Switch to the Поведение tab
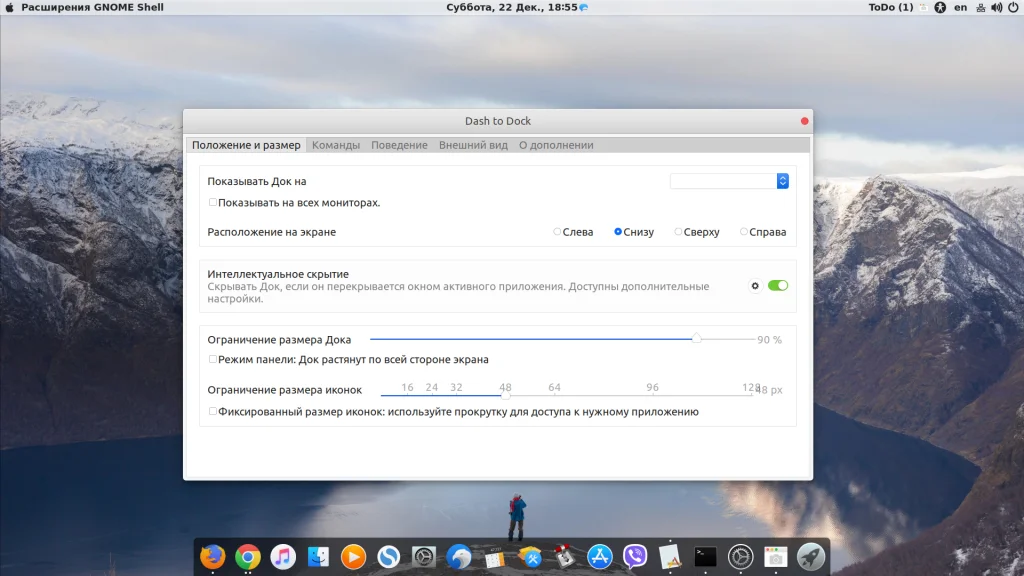The height and width of the screenshot is (576, 1024). (399, 145)
